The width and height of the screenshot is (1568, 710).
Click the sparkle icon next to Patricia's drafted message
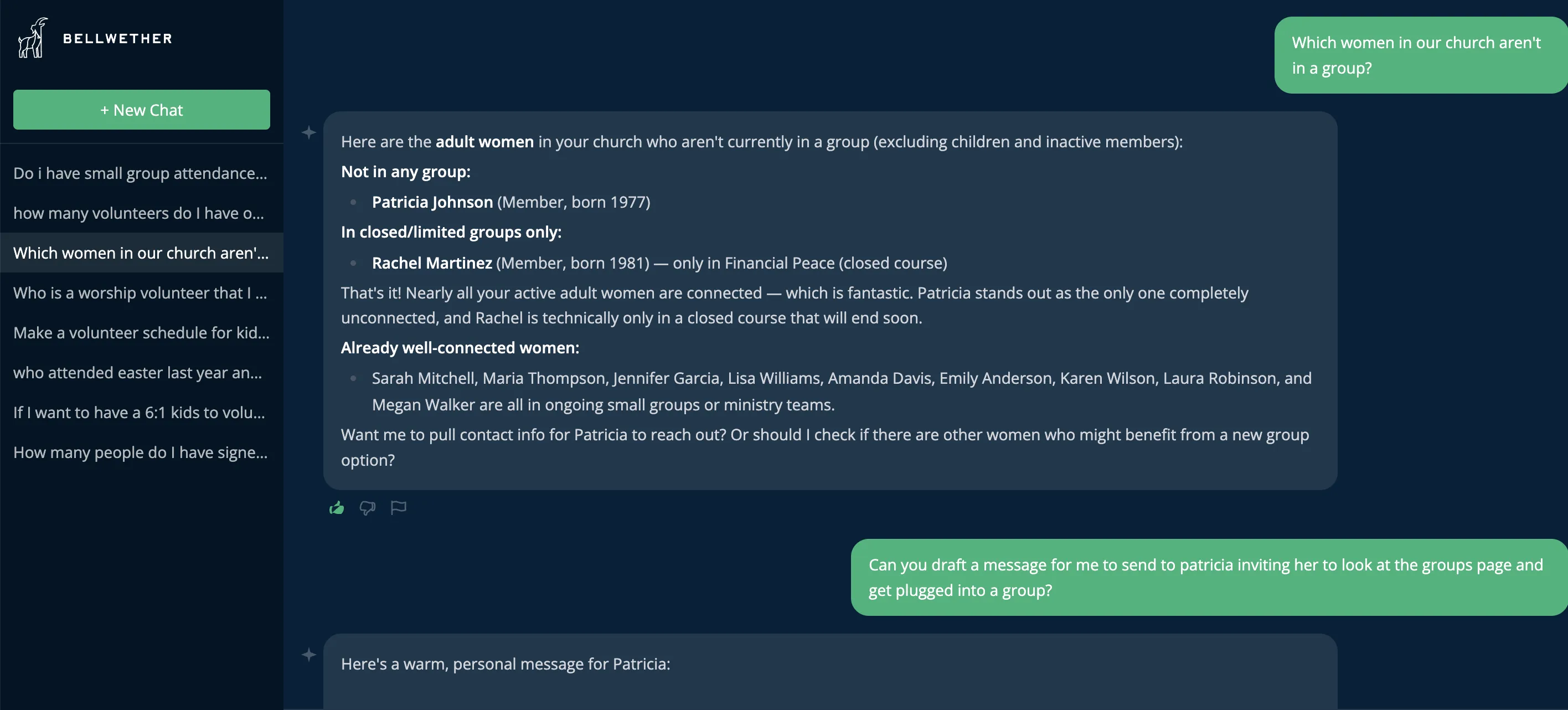click(x=309, y=655)
